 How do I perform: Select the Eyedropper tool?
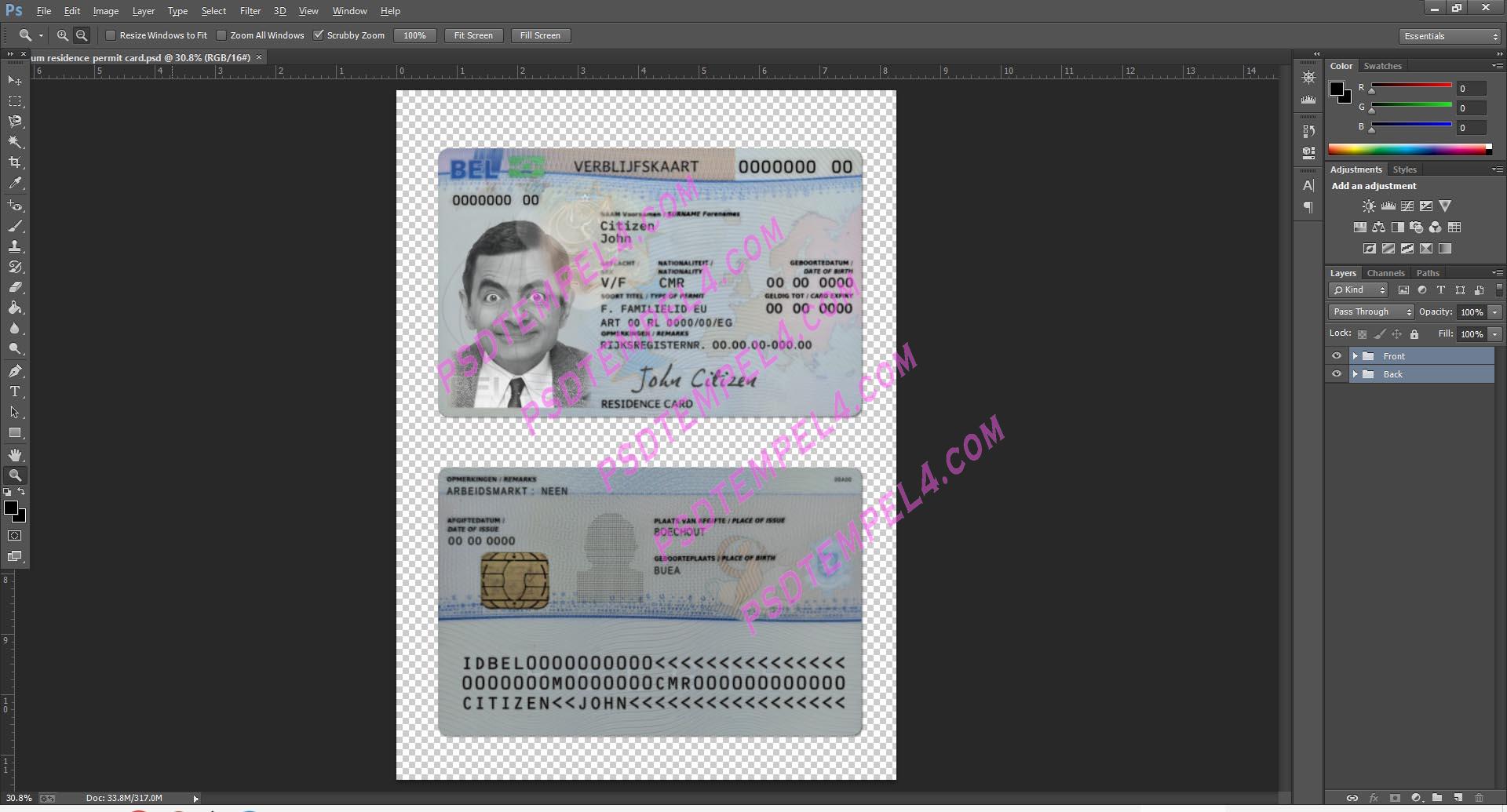[15, 184]
